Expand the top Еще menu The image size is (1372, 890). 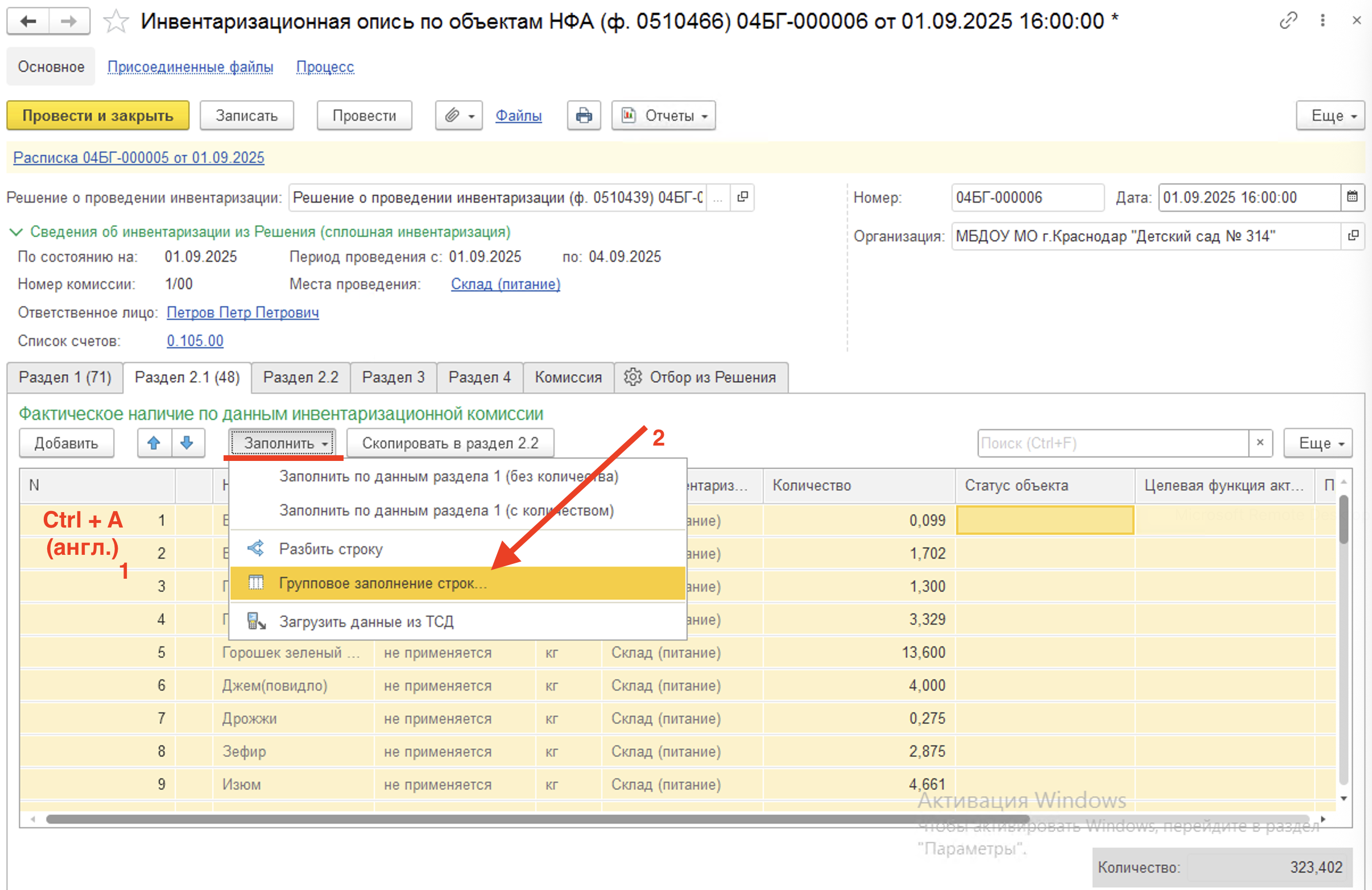tap(1329, 116)
